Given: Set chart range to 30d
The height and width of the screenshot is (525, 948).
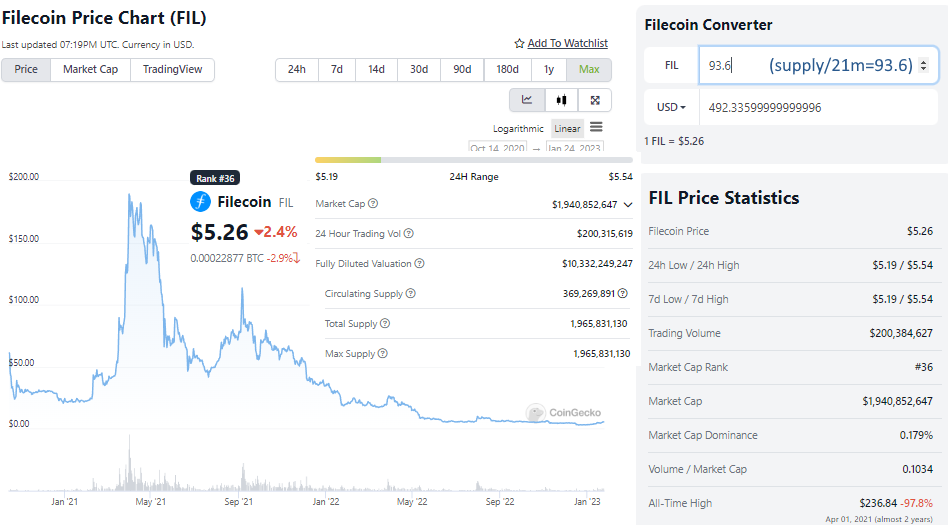Looking at the screenshot, I should [x=419, y=70].
